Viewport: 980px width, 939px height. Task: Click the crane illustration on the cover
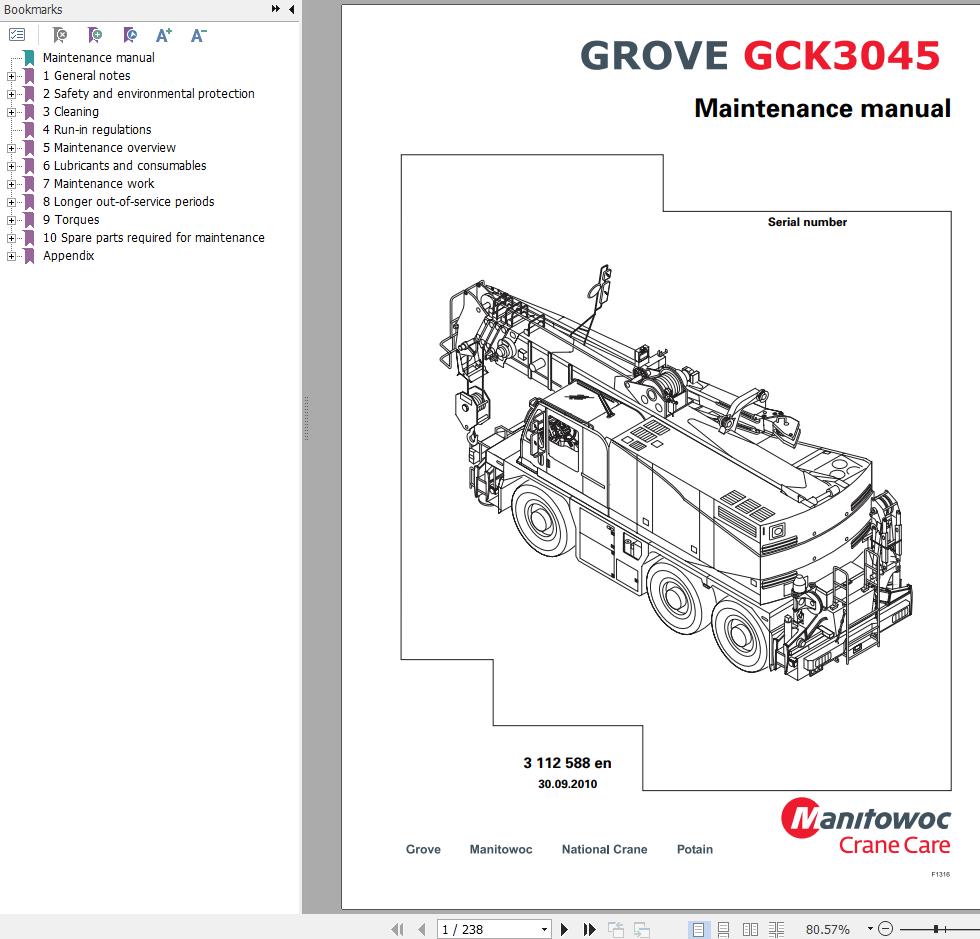676,473
